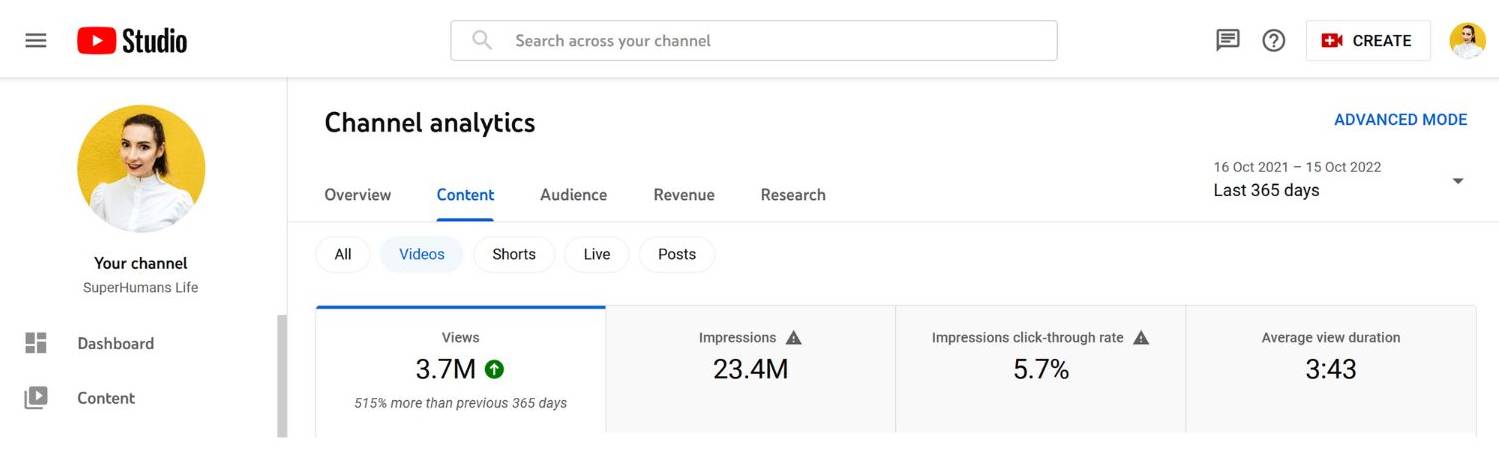
Task: Click the YouTube Studio logo
Action: coord(132,41)
